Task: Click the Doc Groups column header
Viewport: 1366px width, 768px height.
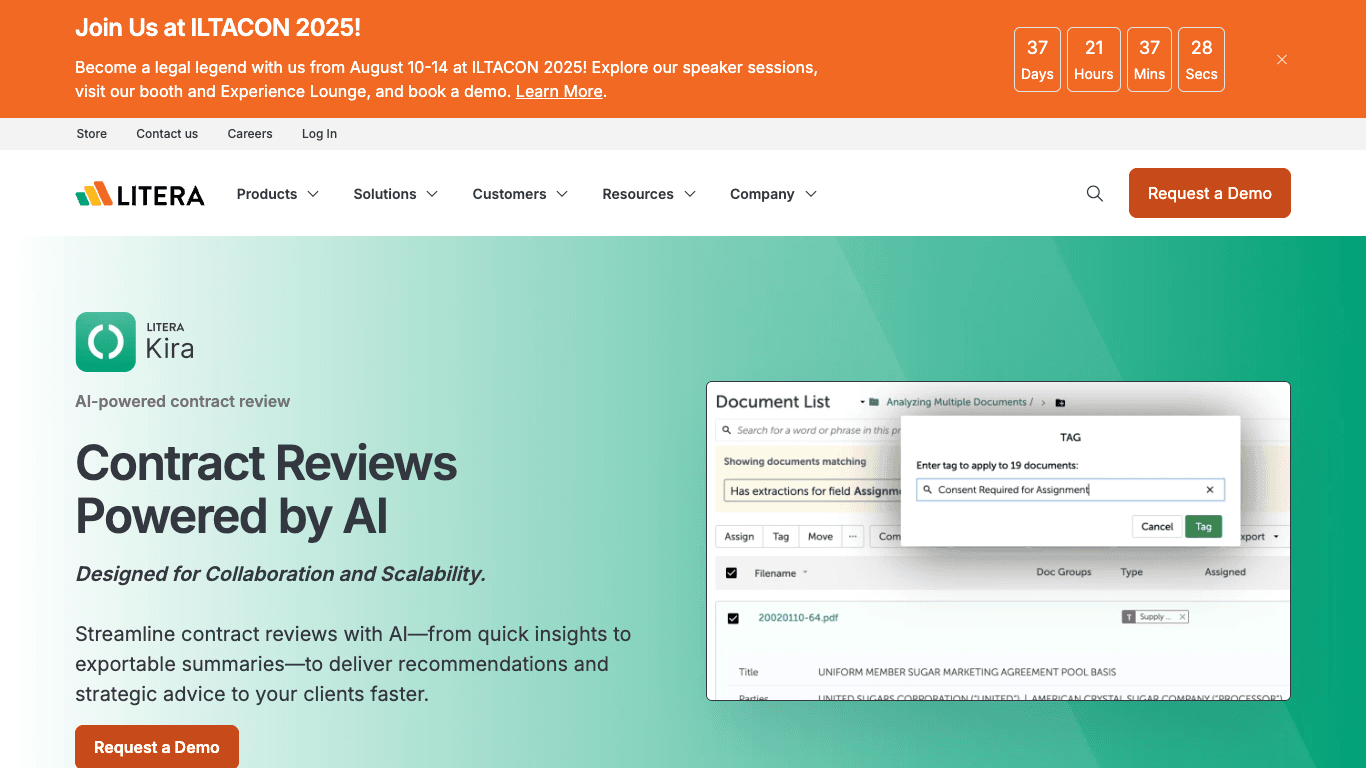Action: [1064, 573]
